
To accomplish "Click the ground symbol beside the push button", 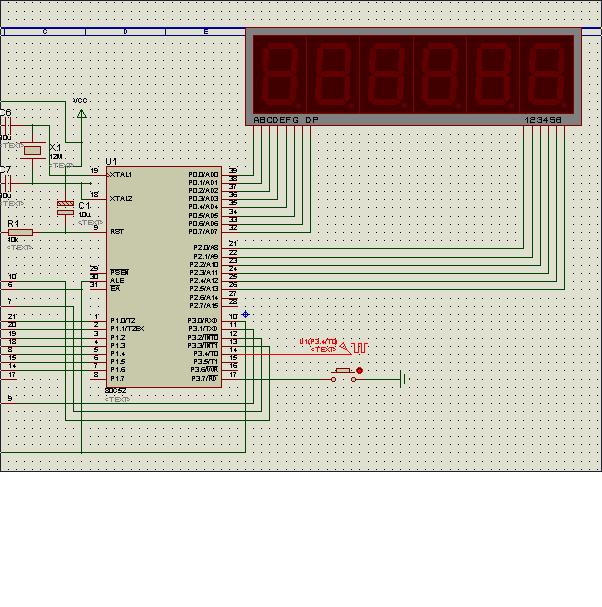I will click(402, 378).
